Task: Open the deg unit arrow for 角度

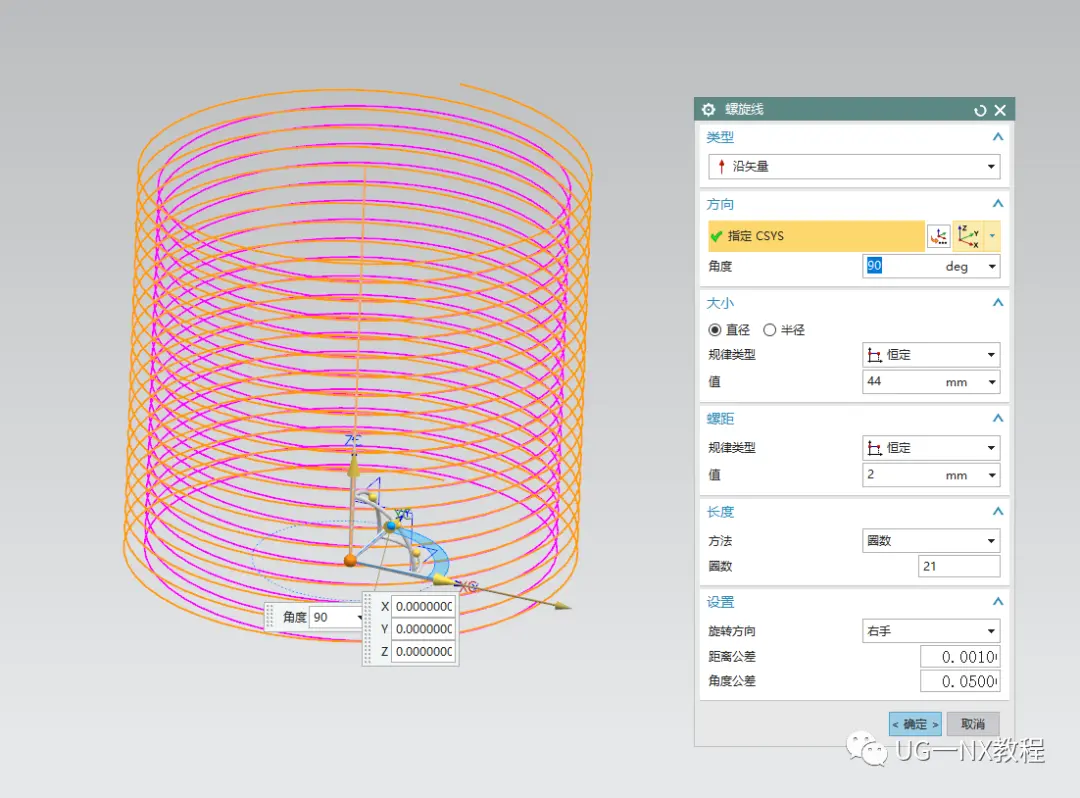Action: [x=992, y=266]
